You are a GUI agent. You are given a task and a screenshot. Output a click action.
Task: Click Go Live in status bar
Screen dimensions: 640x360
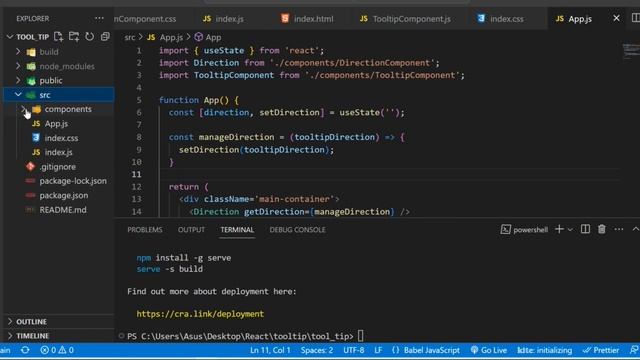click(x=489, y=350)
